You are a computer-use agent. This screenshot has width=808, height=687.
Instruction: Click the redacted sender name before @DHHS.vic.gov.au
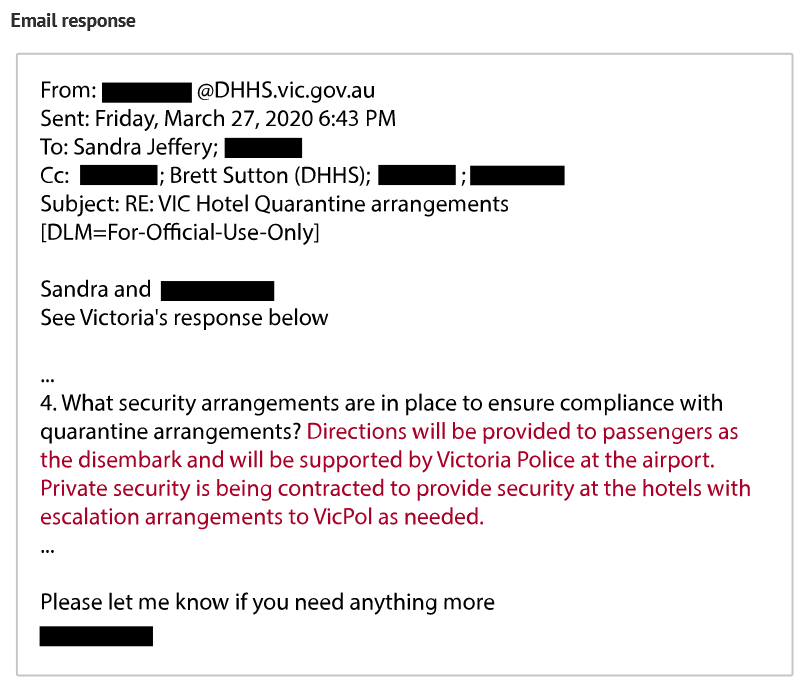click(x=146, y=91)
